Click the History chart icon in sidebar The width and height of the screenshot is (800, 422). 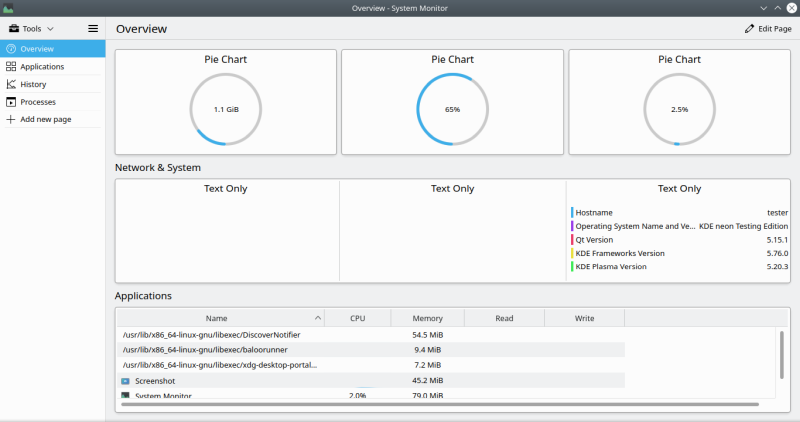coord(11,84)
